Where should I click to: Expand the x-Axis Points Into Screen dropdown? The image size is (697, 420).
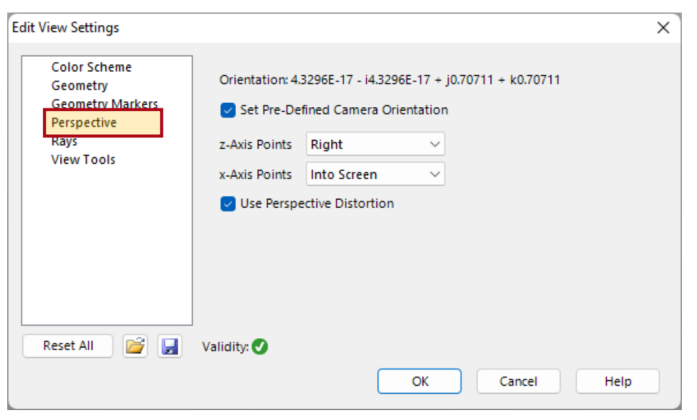pos(375,174)
